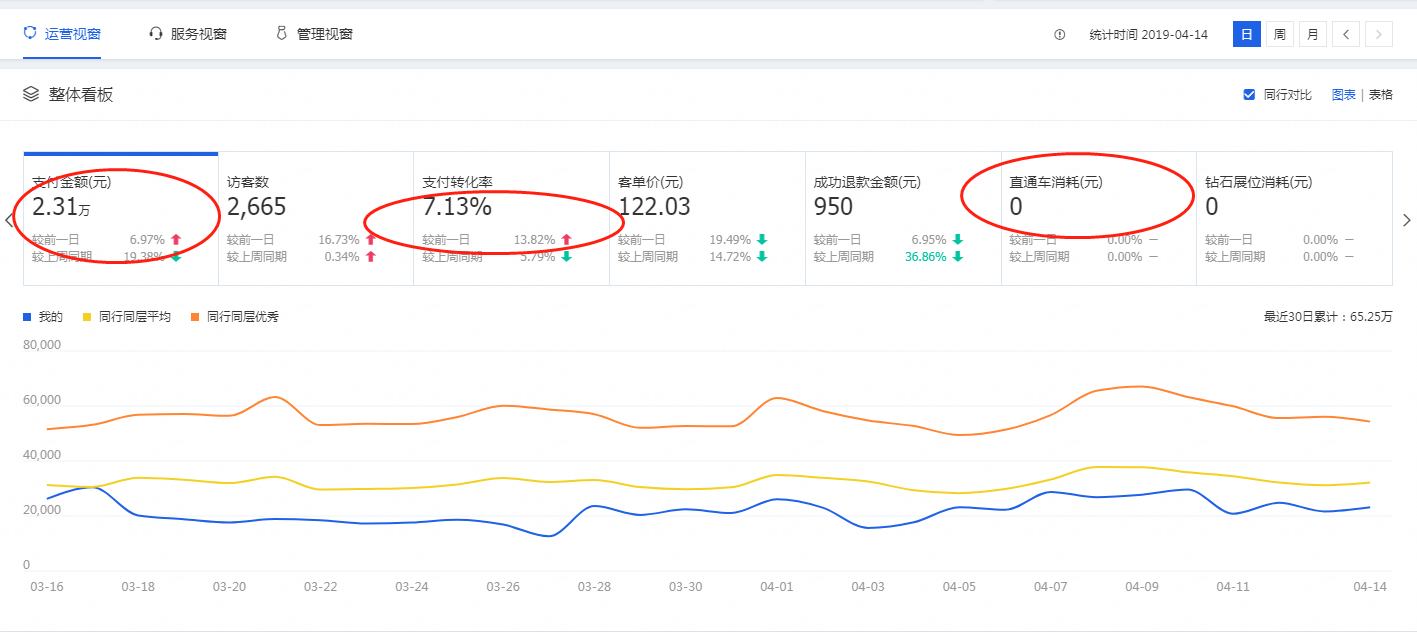The width and height of the screenshot is (1417, 632).
Task: Toggle the 同行同层平均 legend series
Action: pyautogui.click(x=127, y=316)
